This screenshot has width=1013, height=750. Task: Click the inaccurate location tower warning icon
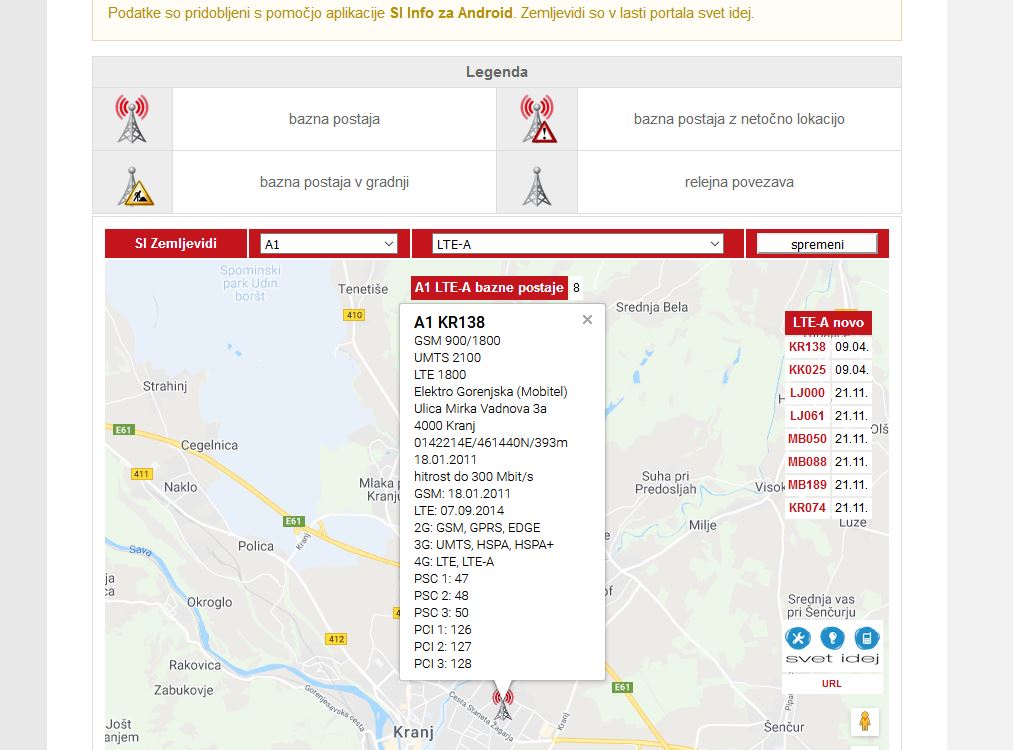[x=538, y=119]
